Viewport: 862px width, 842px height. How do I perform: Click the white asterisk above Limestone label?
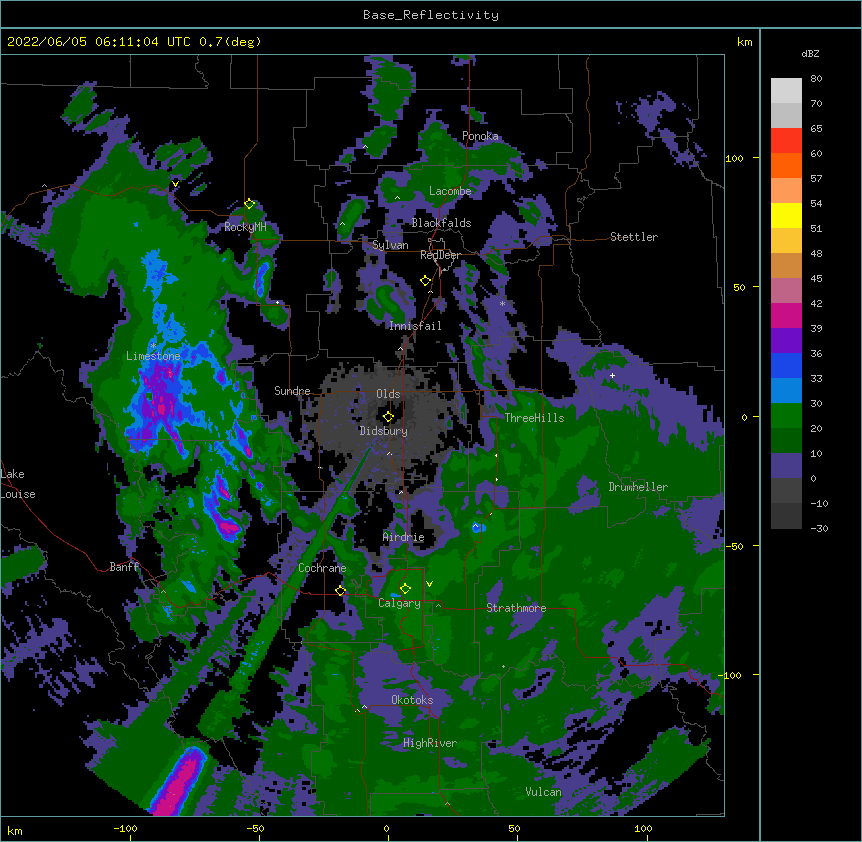[x=153, y=346]
